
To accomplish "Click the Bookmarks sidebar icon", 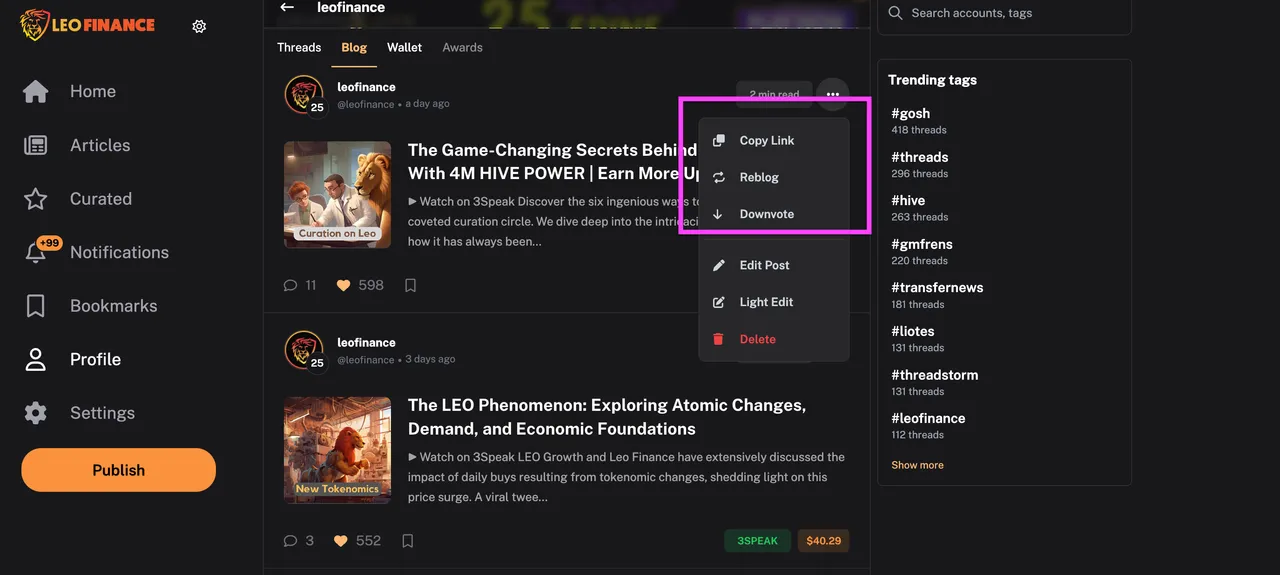I will click(36, 306).
